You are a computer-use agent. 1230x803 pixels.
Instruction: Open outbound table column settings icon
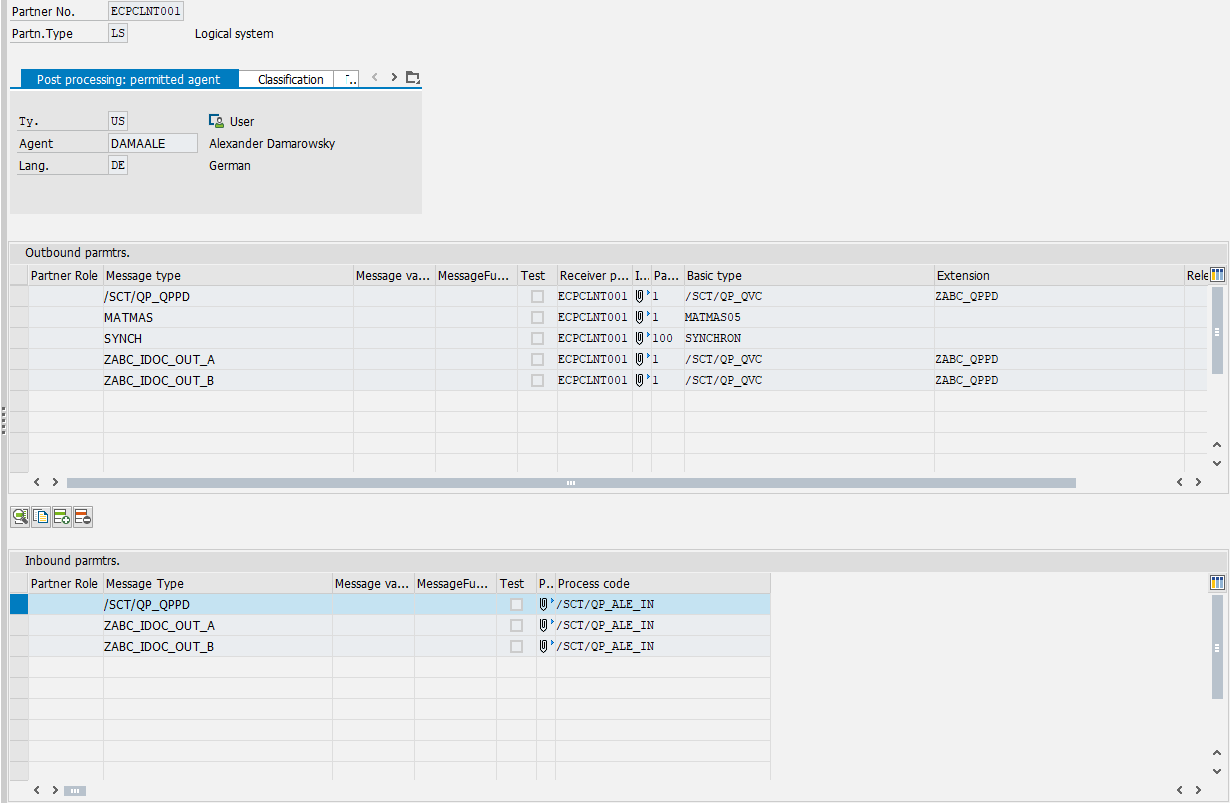(x=1217, y=275)
